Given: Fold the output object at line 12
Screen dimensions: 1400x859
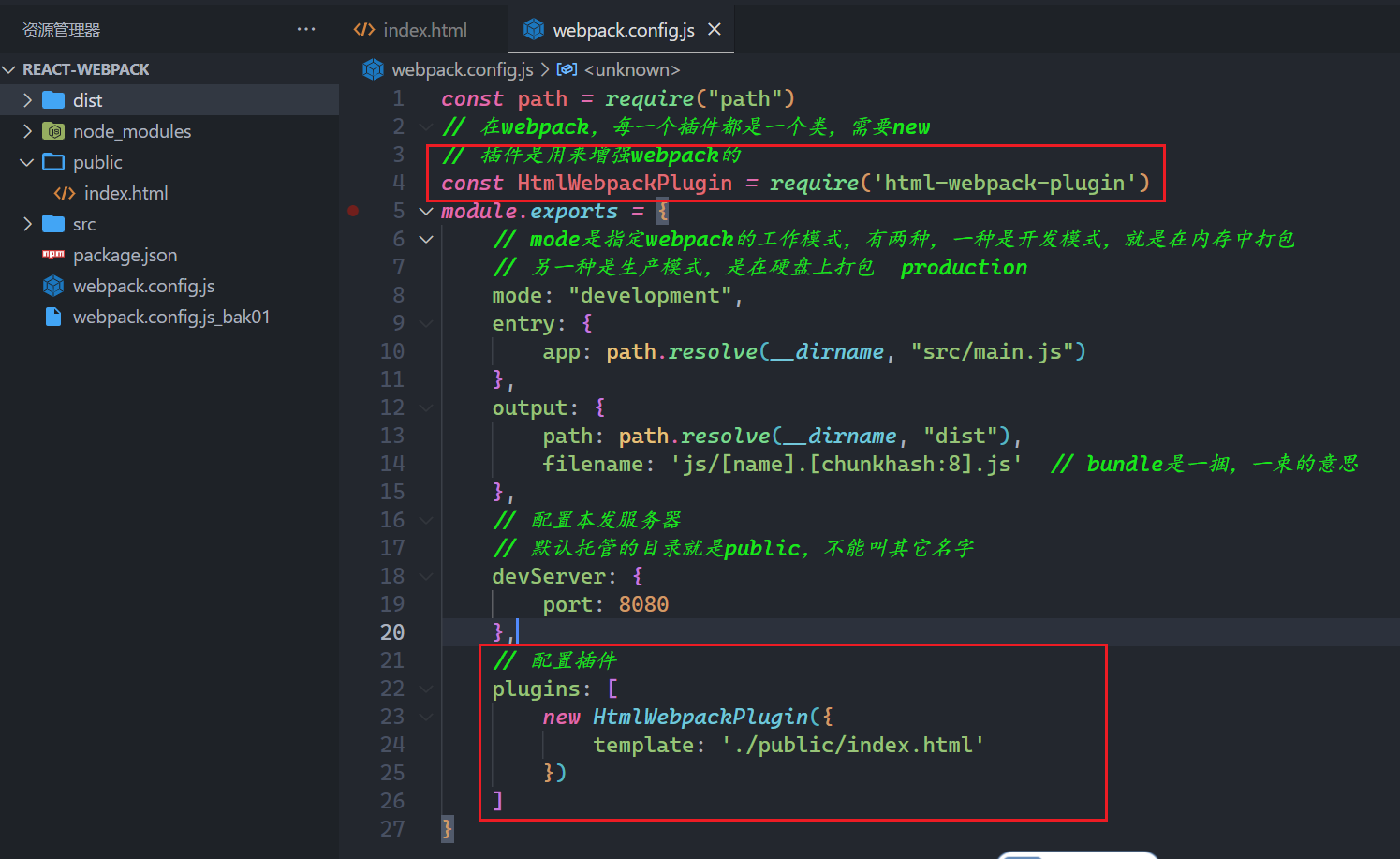Looking at the screenshot, I should click(426, 407).
